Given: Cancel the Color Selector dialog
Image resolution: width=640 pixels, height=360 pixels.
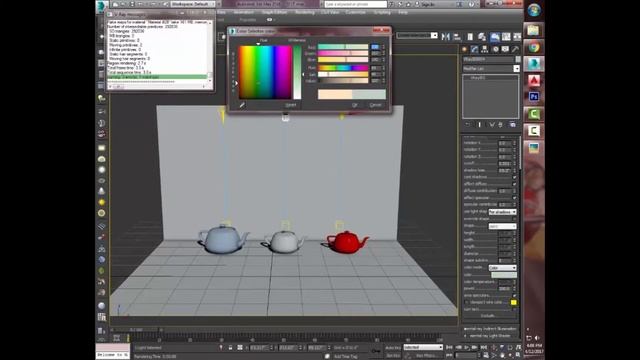Looking at the screenshot, I should click(375, 105).
